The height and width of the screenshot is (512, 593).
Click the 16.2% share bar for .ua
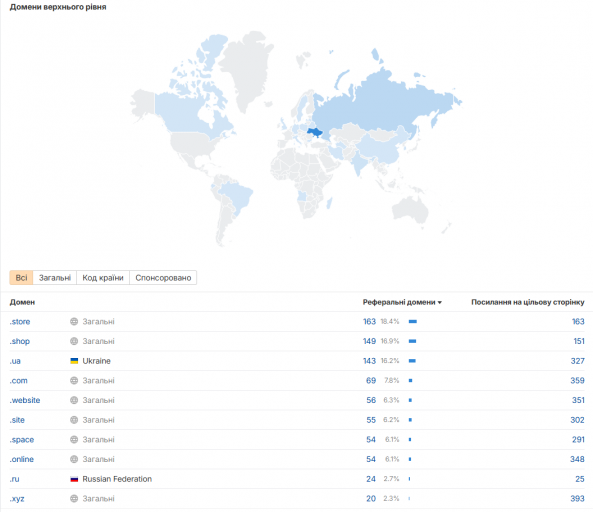tap(412, 361)
